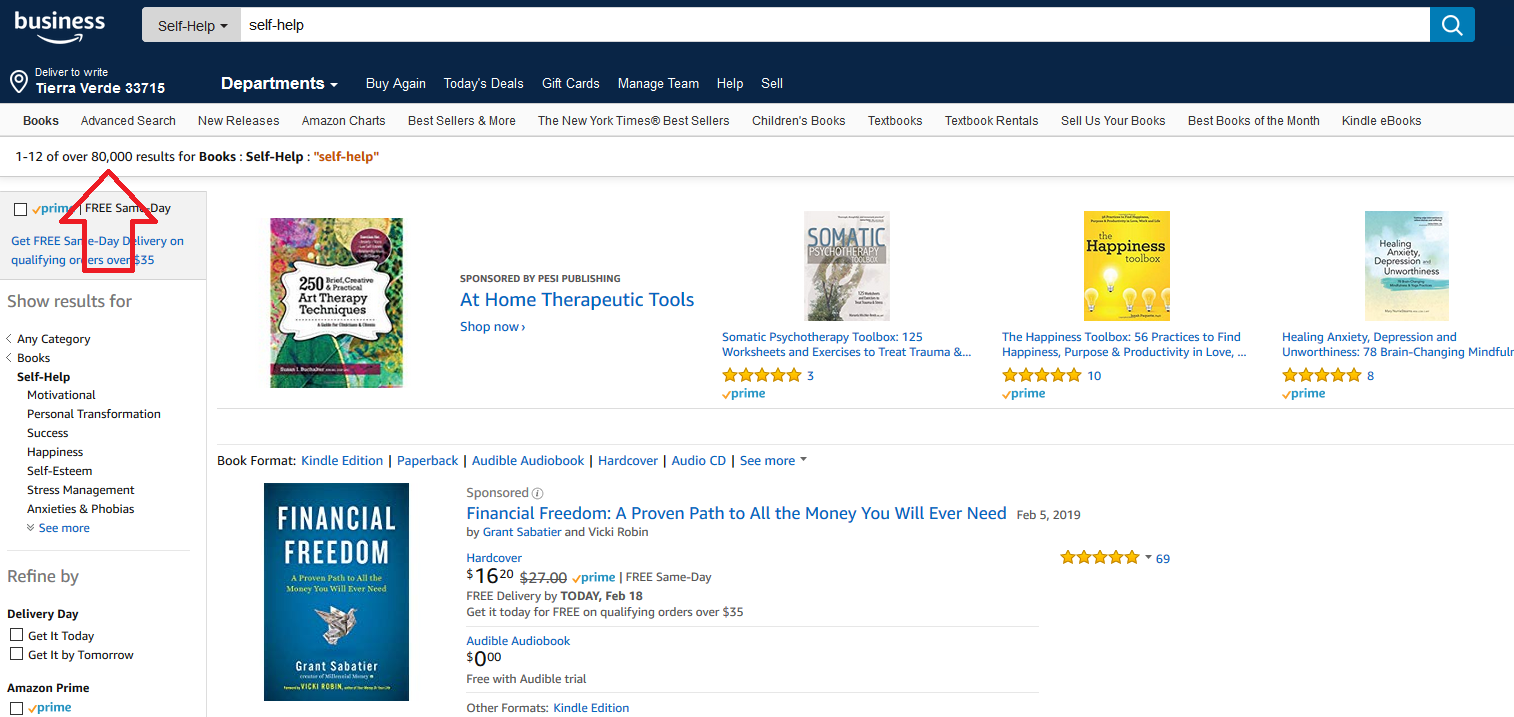Open Gift Cards
The width and height of the screenshot is (1514, 717).
coord(571,83)
